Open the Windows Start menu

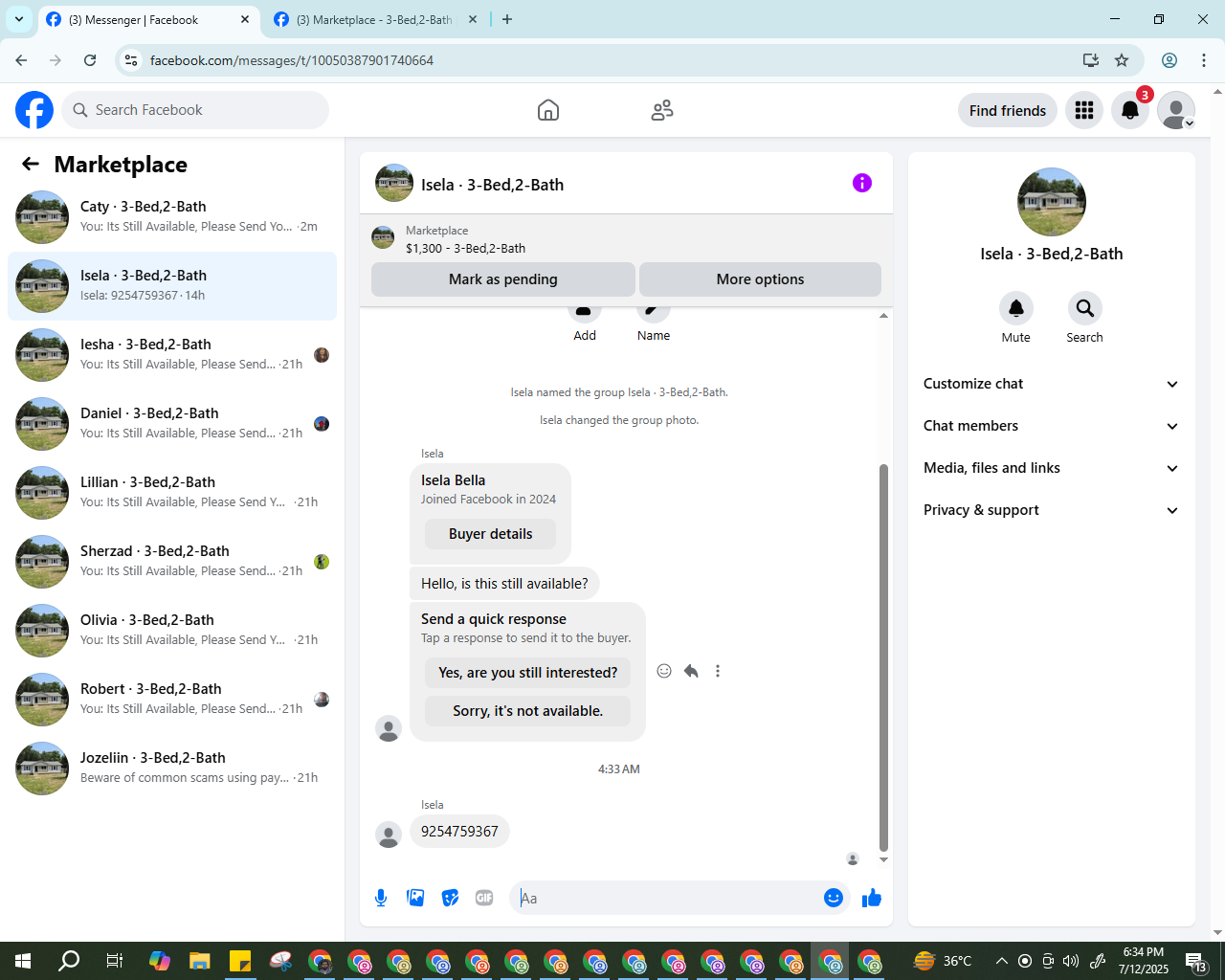23,961
